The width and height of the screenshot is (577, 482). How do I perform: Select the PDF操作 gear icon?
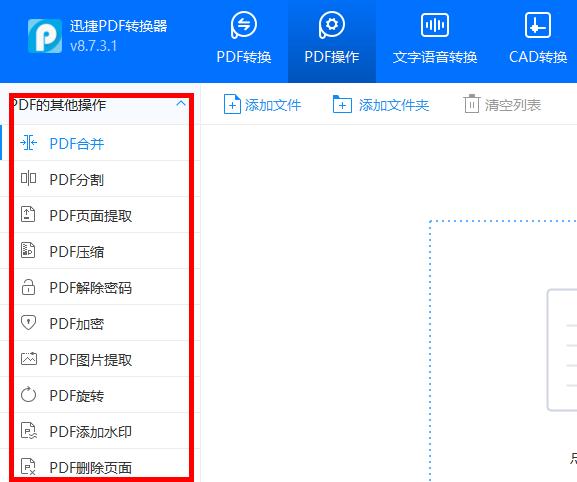tap(332, 25)
